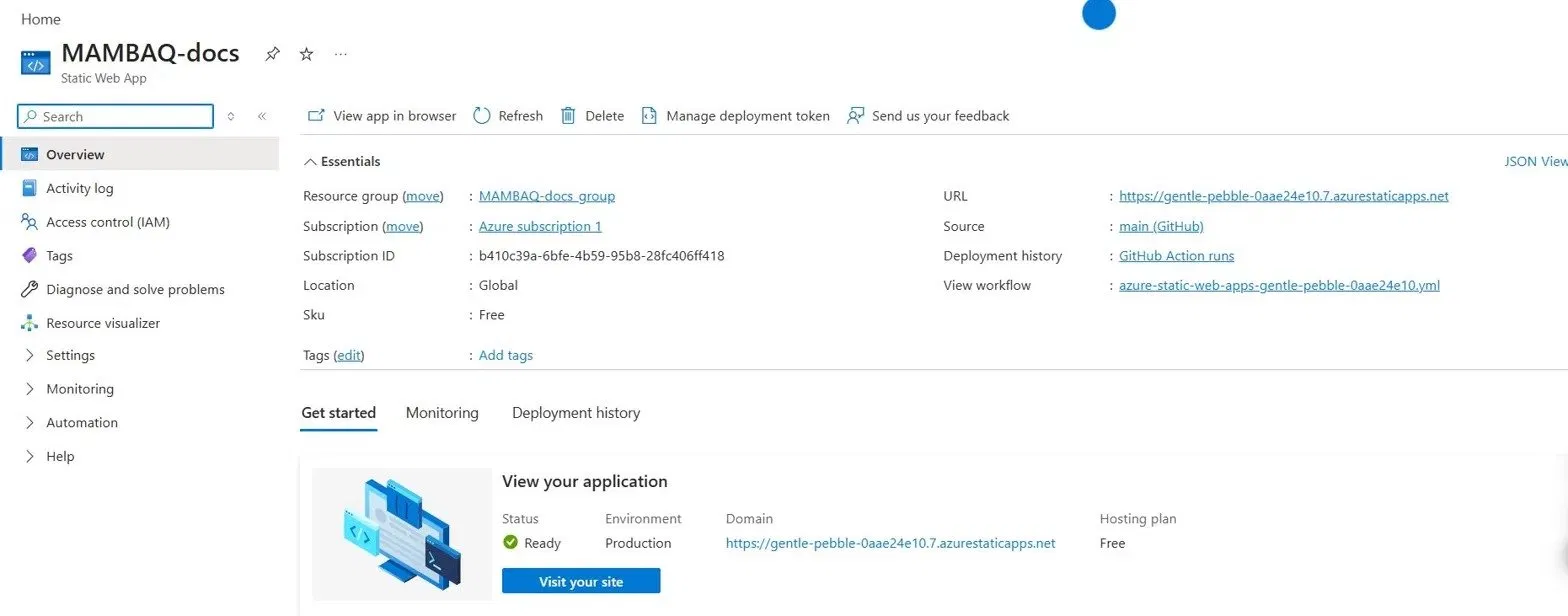Open the Azure subscription 1 link
Screen dimensions: 1568x616
click(x=540, y=226)
